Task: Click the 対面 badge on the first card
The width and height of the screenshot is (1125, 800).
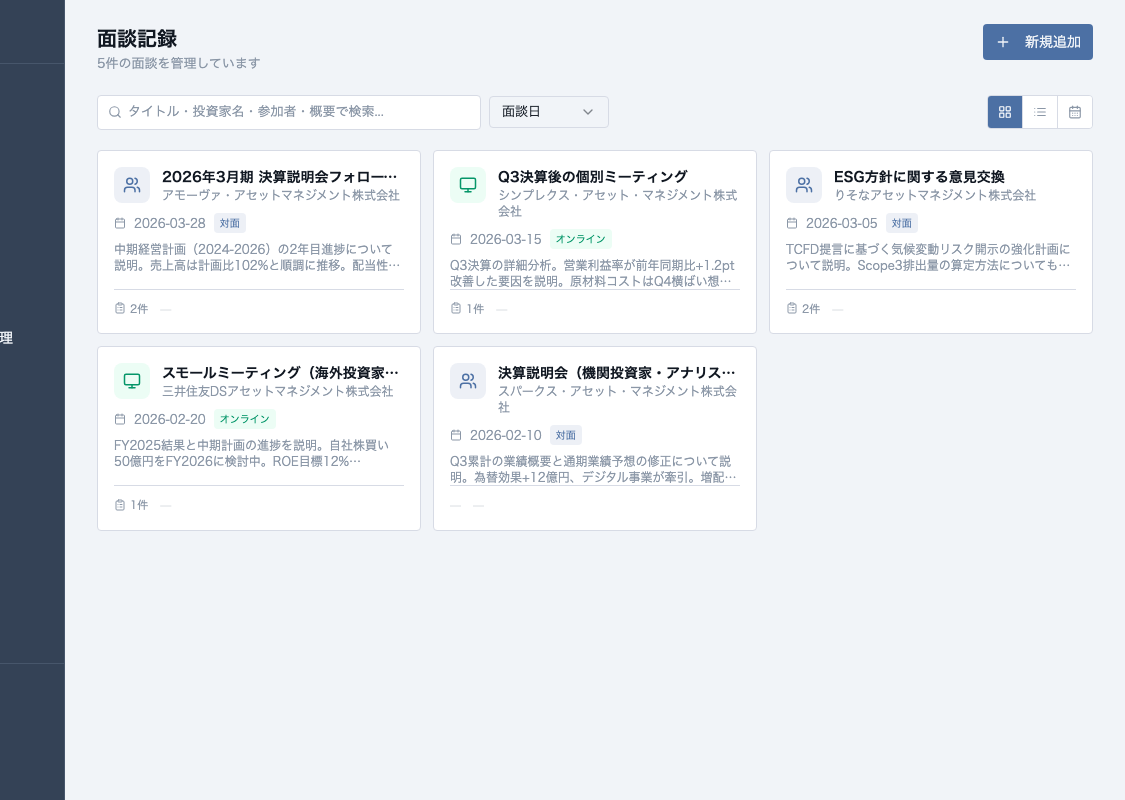Action: point(229,223)
